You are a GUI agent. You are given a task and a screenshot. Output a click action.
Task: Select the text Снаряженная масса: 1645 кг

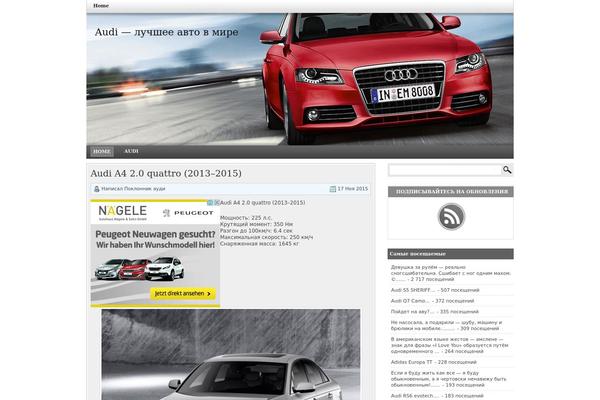click(259, 244)
